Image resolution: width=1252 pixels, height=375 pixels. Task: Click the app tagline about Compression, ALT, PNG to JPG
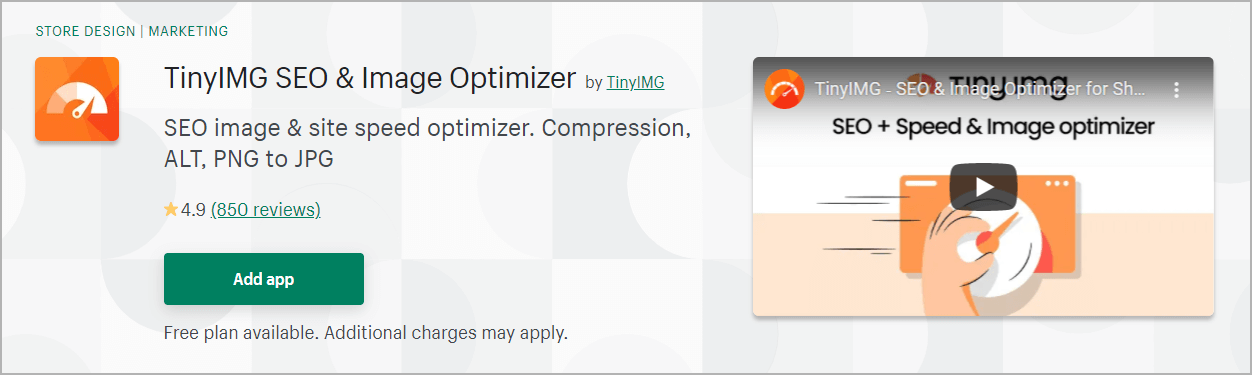[x=427, y=144]
